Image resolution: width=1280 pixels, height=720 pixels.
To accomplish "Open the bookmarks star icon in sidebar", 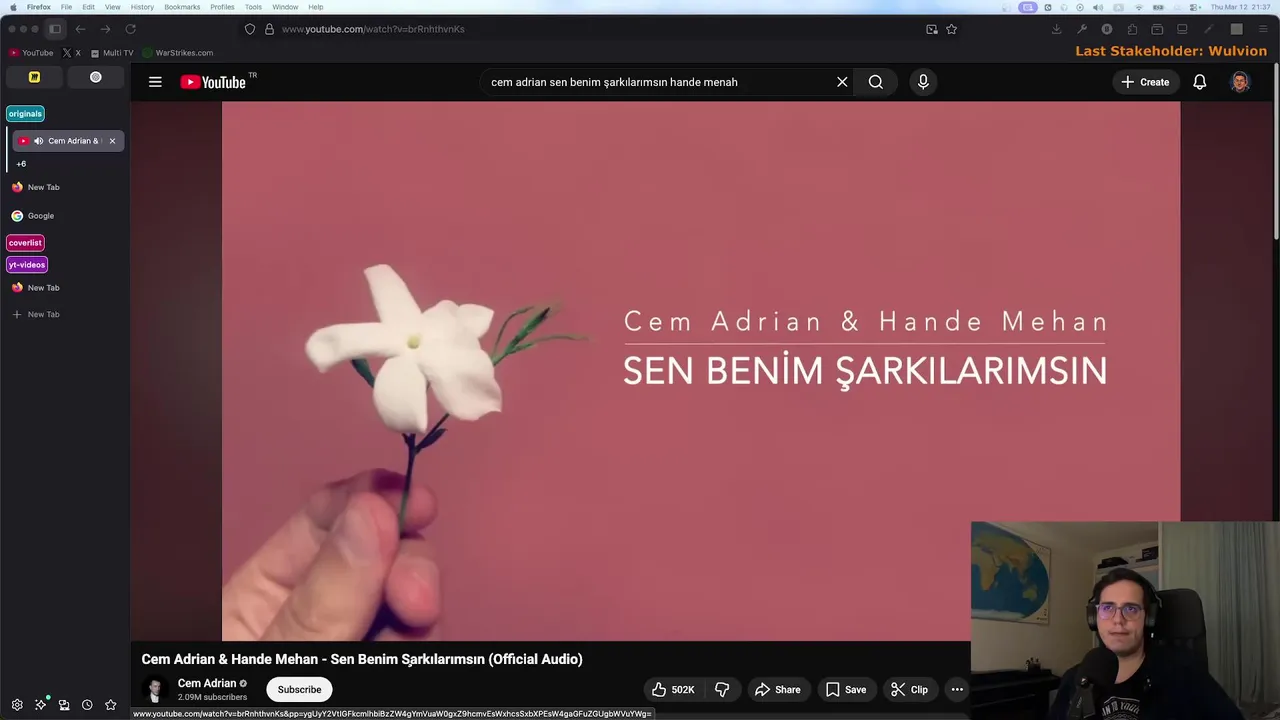I will pyautogui.click(x=111, y=705).
